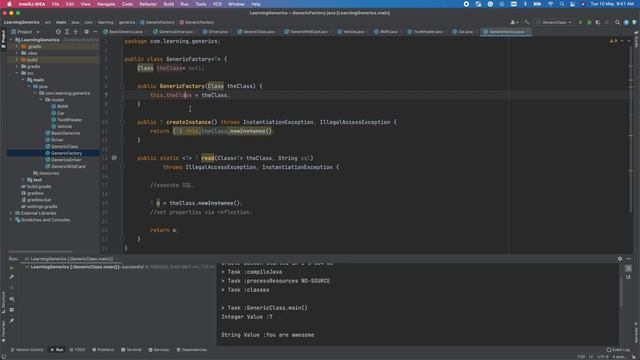The height and width of the screenshot is (360, 640).
Task: Click Expand All icon in the Project panel
Action: [67, 31]
